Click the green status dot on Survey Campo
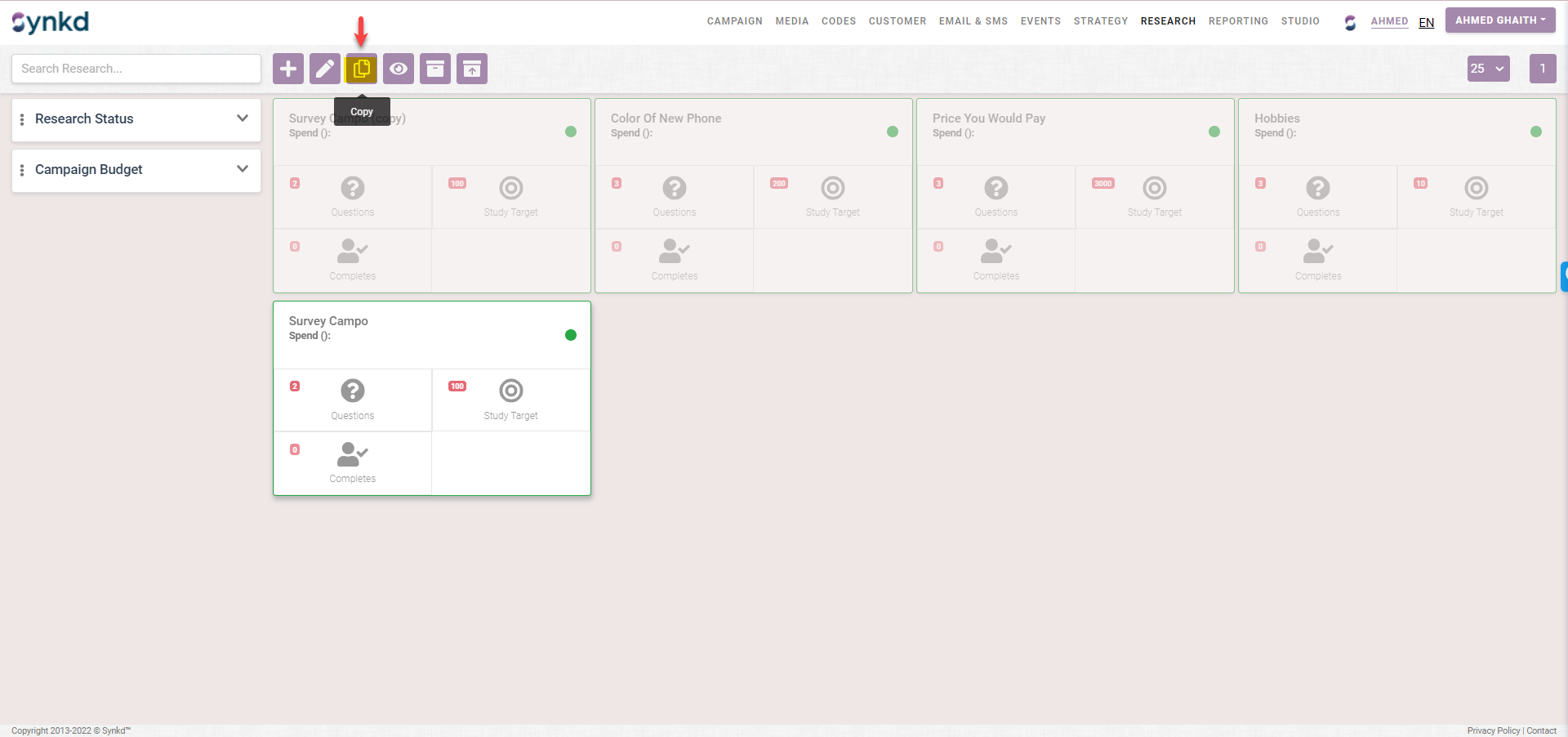The height and width of the screenshot is (737, 1568). [x=571, y=335]
